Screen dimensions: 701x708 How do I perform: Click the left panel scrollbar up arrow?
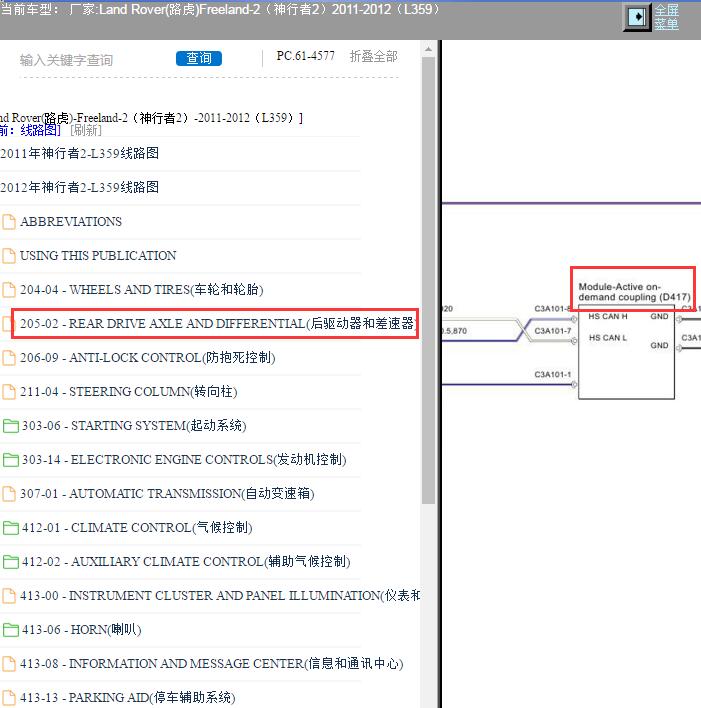click(428, 49)
